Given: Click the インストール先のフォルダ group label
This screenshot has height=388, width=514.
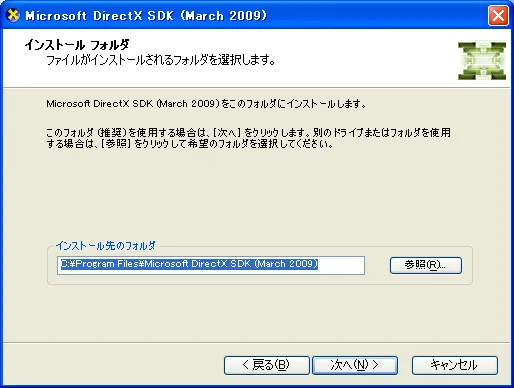Looking at the screenshot, I should pyautogui.click(x=106, y=246).
